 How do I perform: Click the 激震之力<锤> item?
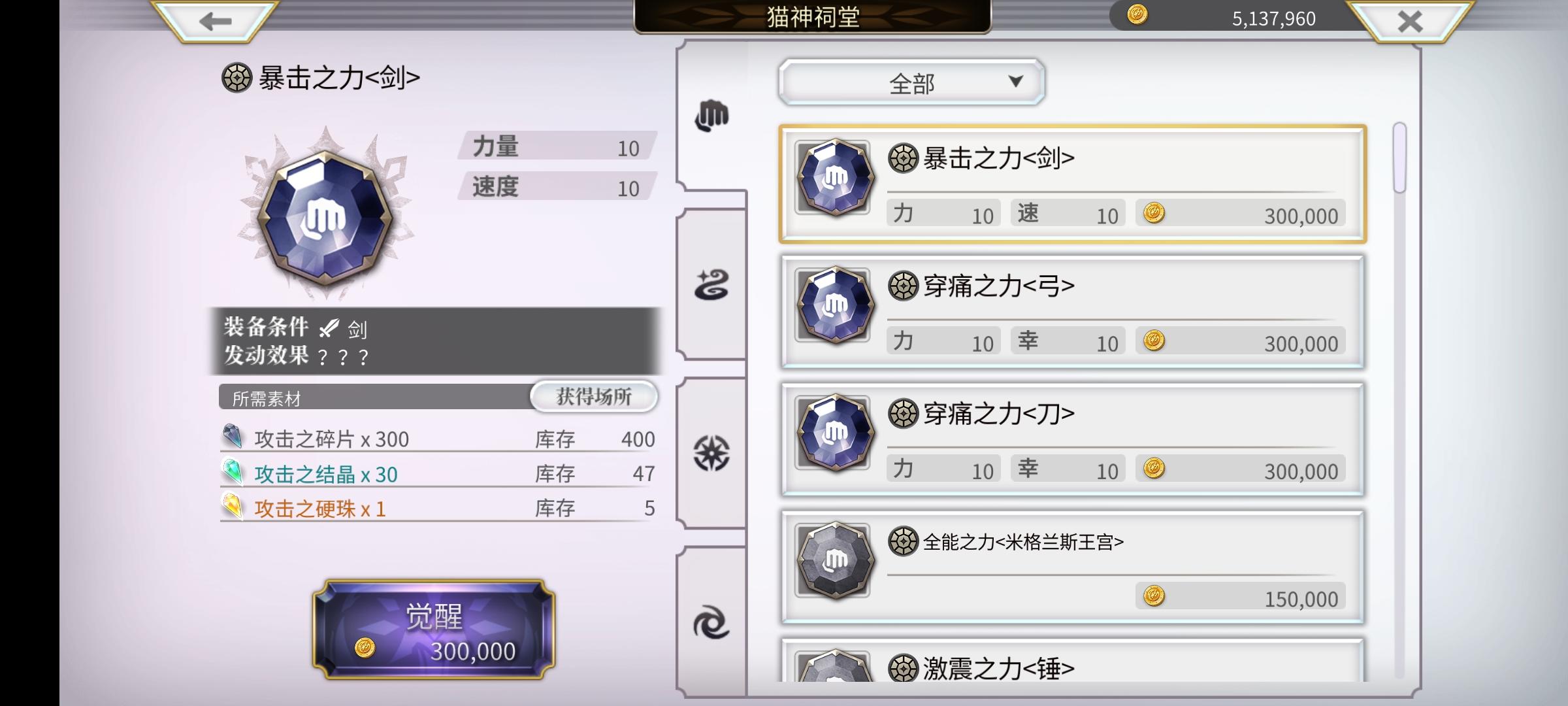click(x=1072, y=660)
